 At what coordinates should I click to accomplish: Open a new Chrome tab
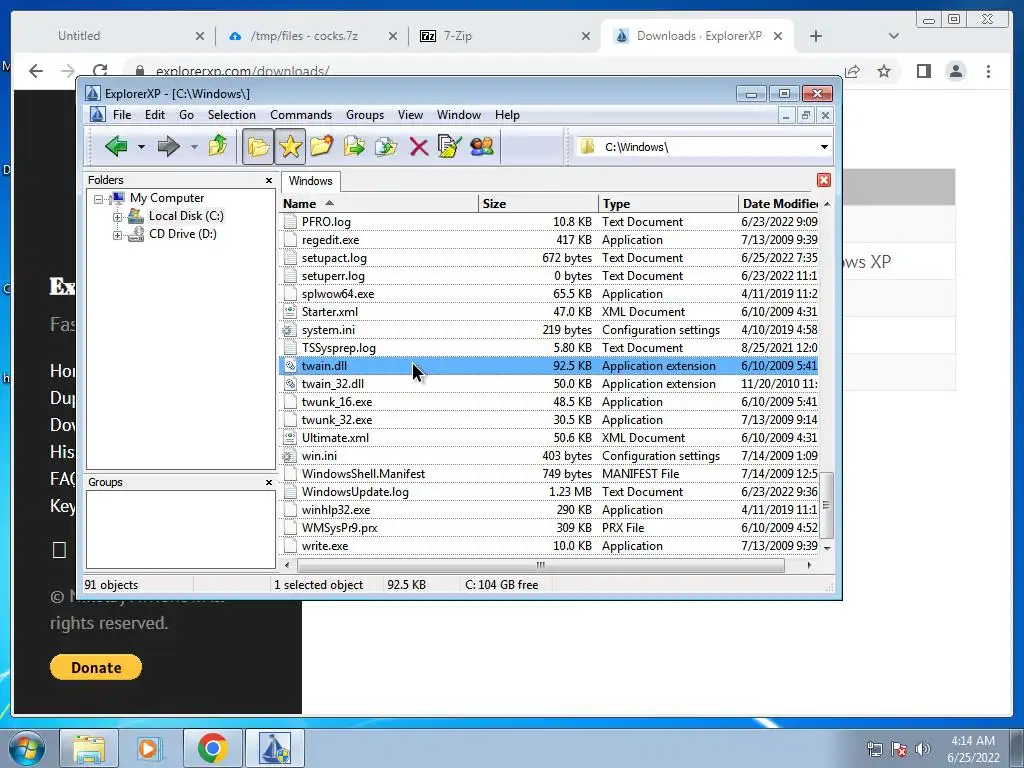pos(816,36)
